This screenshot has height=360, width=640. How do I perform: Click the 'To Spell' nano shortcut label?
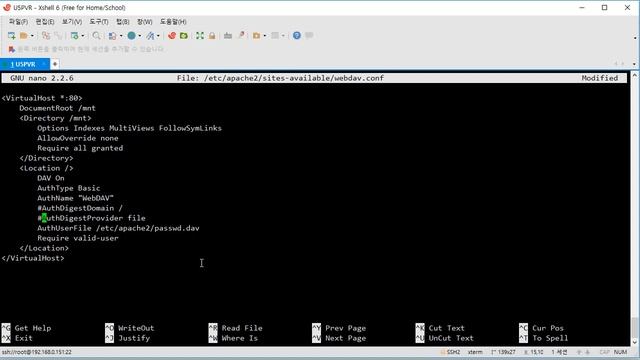[550, 338]
